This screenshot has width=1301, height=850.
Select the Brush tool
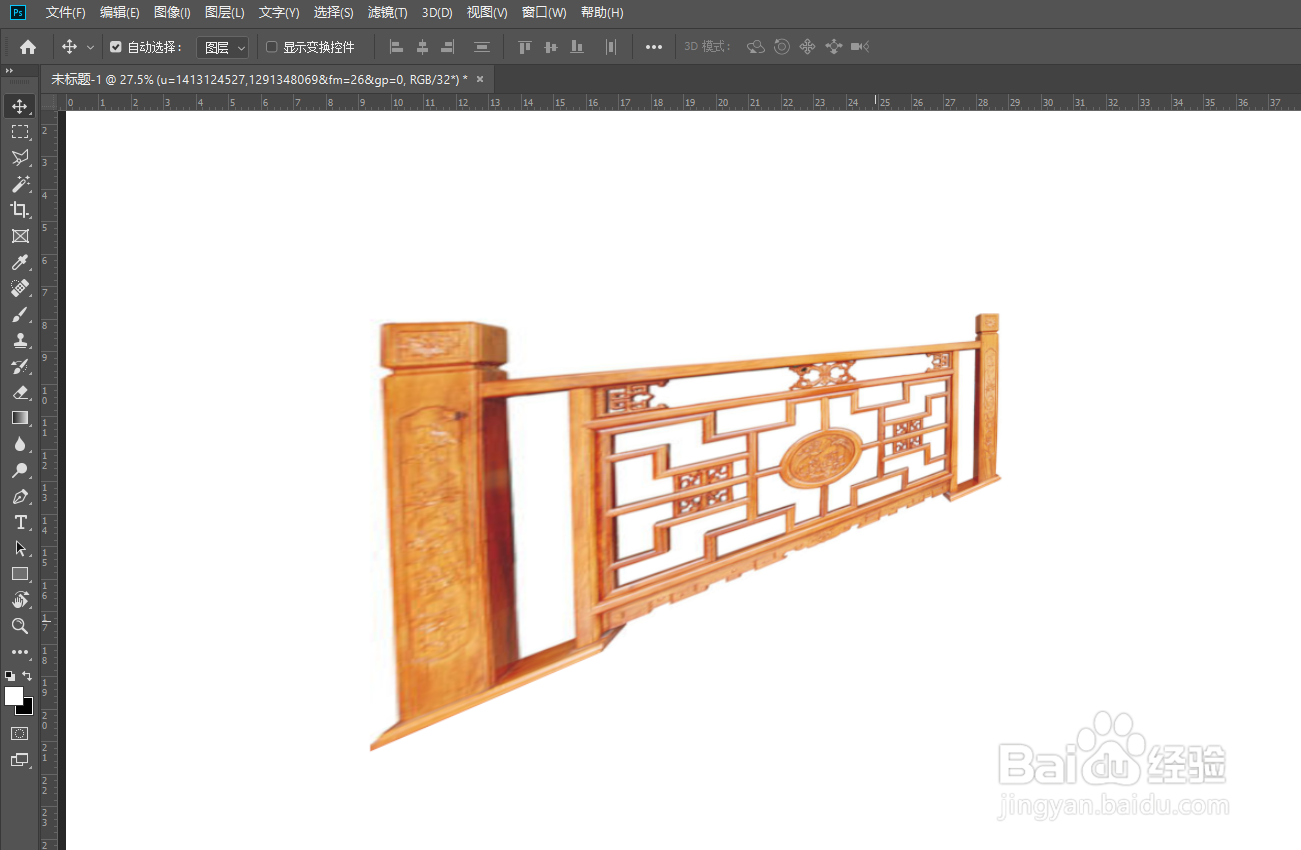click(20, 314)
